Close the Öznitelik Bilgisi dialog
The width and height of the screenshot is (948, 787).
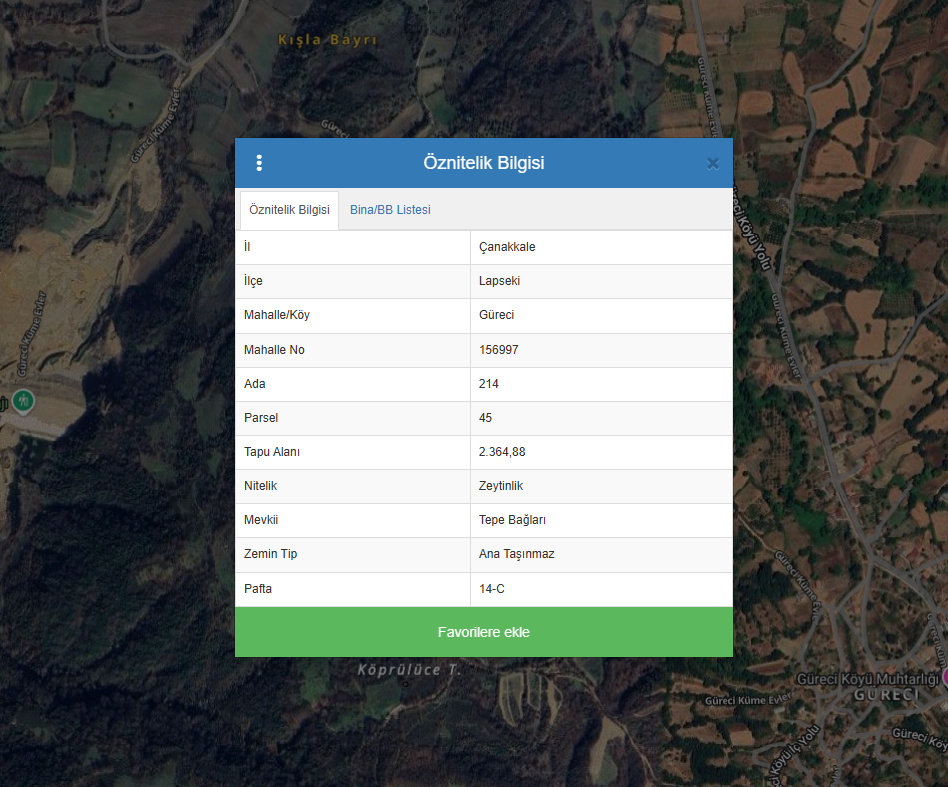coord(712,163)
